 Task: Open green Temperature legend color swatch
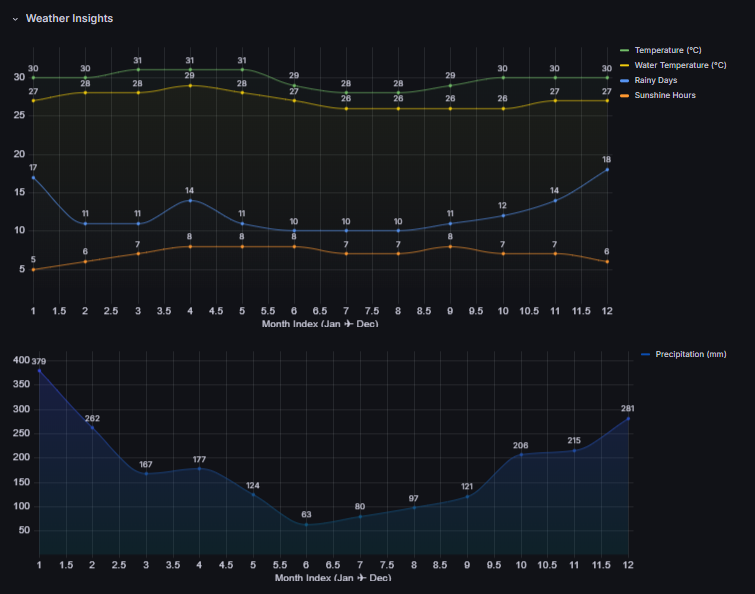[x=625, y=50]
